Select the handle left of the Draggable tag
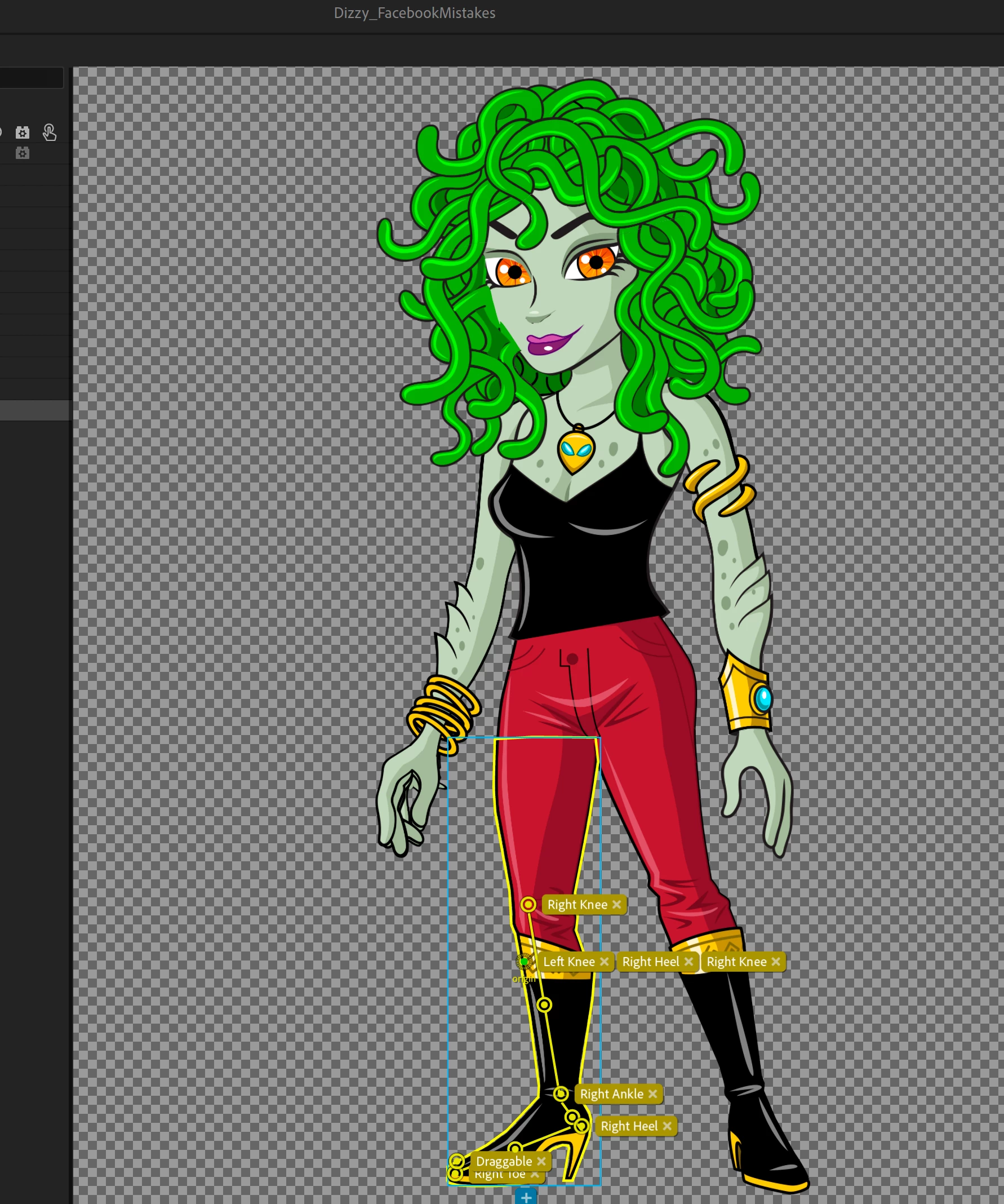The image size is (1004, 1204). 457,1161
